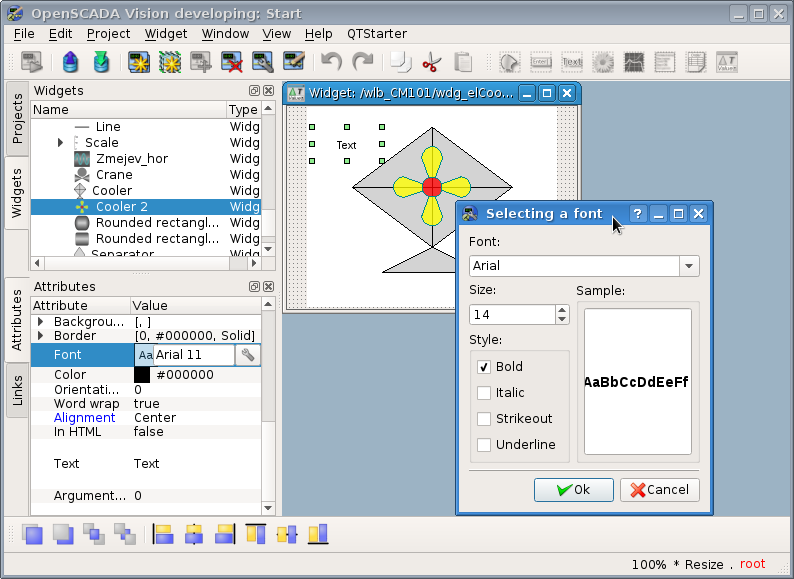Click the raise to top icon
The image size is (794, 579).
[x=33, y=534]
